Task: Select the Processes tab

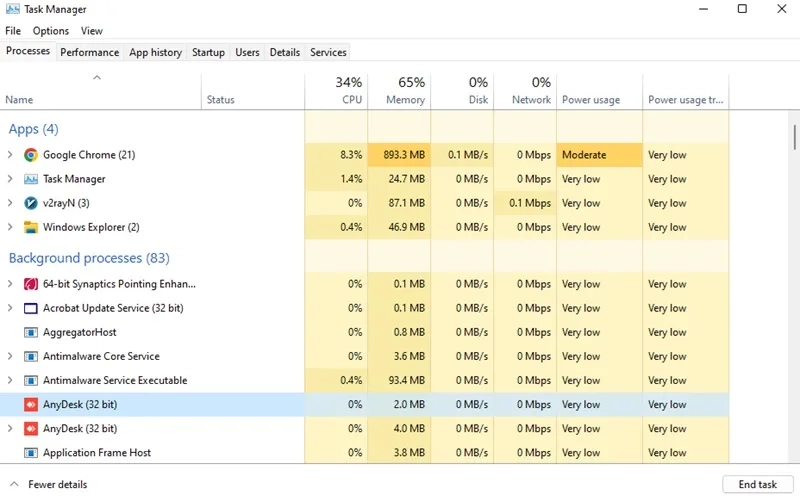Action: (x=28, y=51)
